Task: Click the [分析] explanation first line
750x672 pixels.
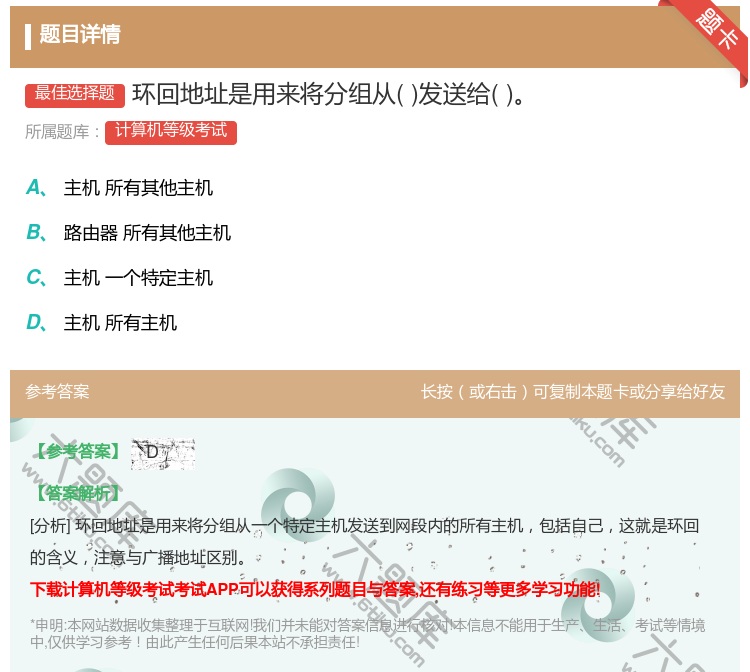Action: (364, 526)
